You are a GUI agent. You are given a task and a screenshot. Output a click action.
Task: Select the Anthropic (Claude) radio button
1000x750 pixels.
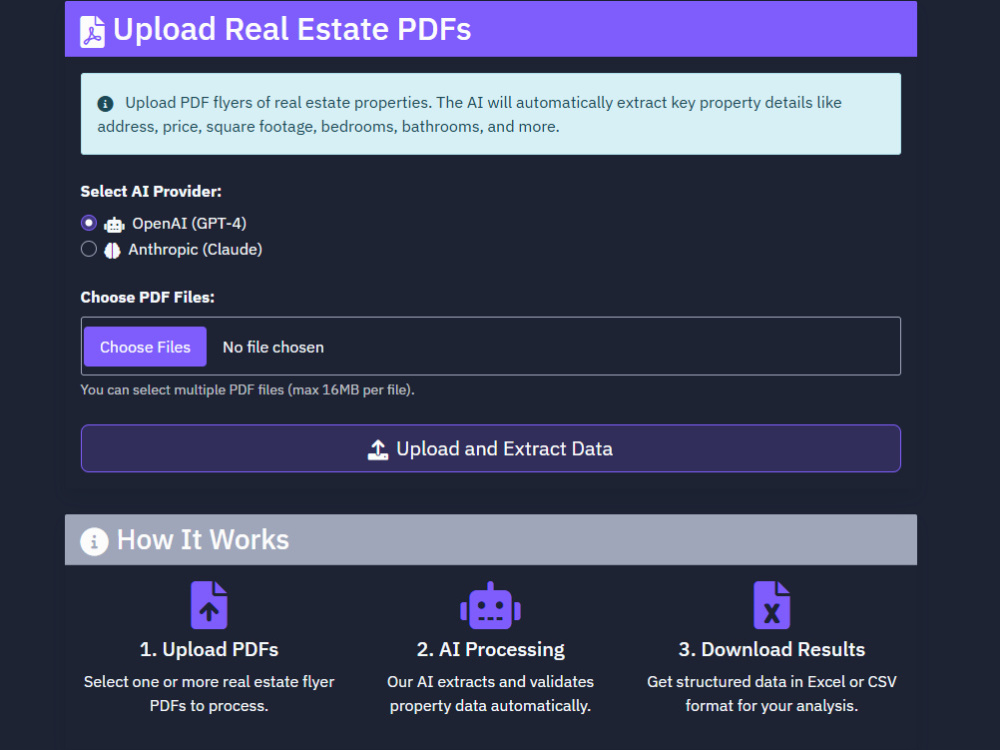[89, 249]
